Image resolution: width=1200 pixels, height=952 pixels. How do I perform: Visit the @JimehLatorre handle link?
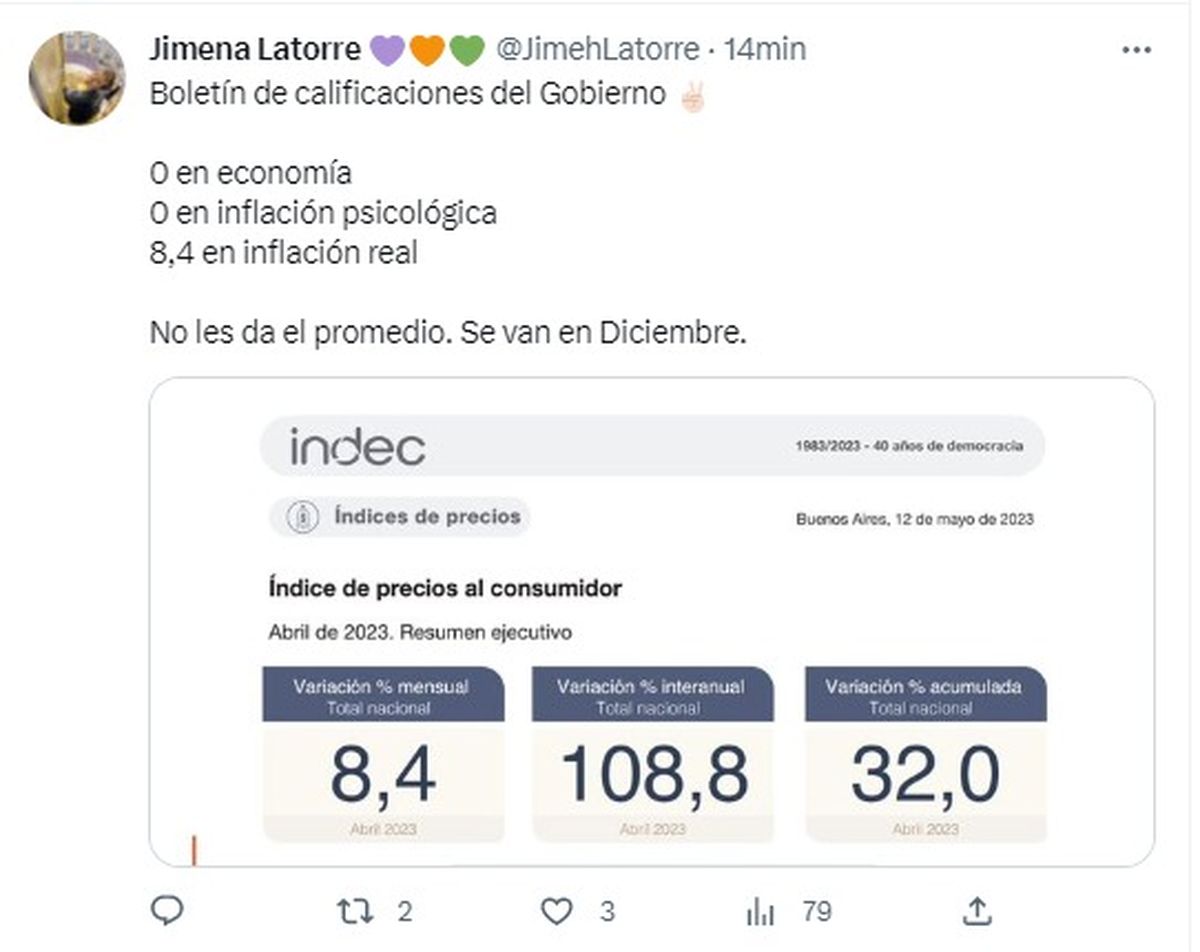click(x=597, y=49)
